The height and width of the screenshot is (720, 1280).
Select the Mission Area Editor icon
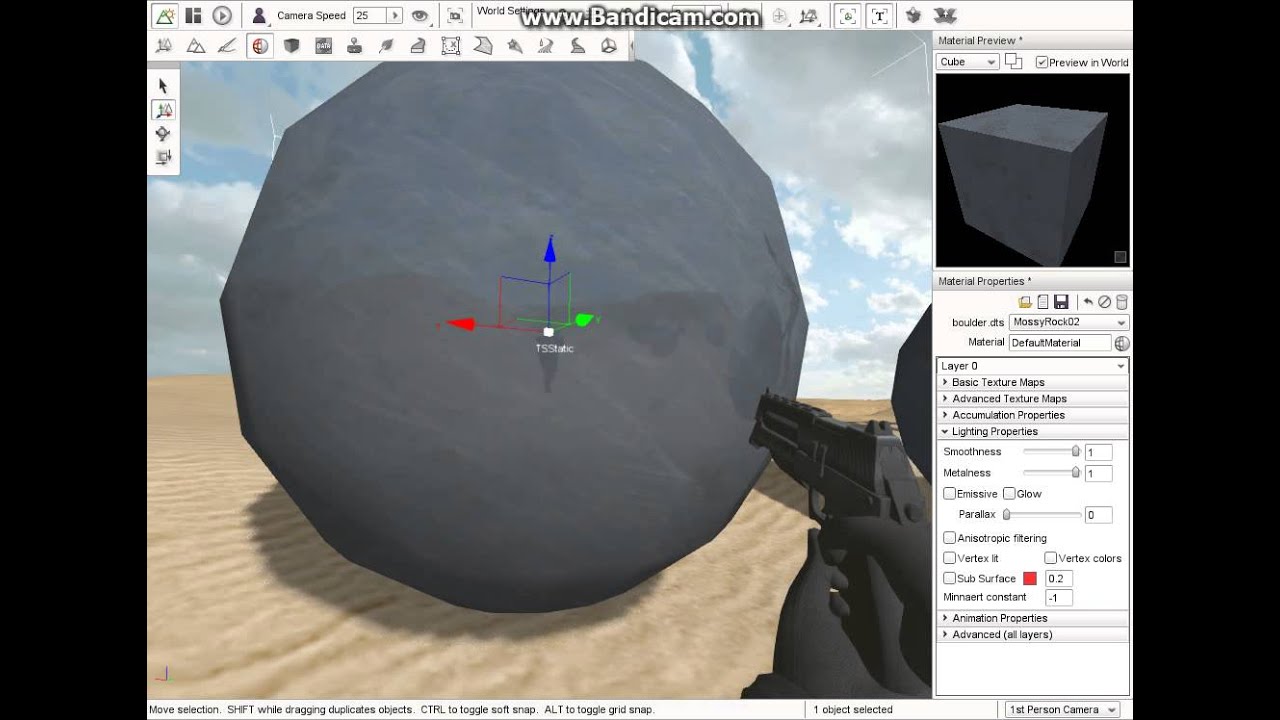(450, 45)
